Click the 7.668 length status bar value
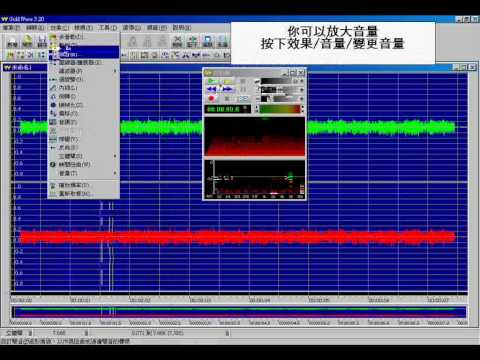This screenshot has height=360, width=480. tap(59, 333)
